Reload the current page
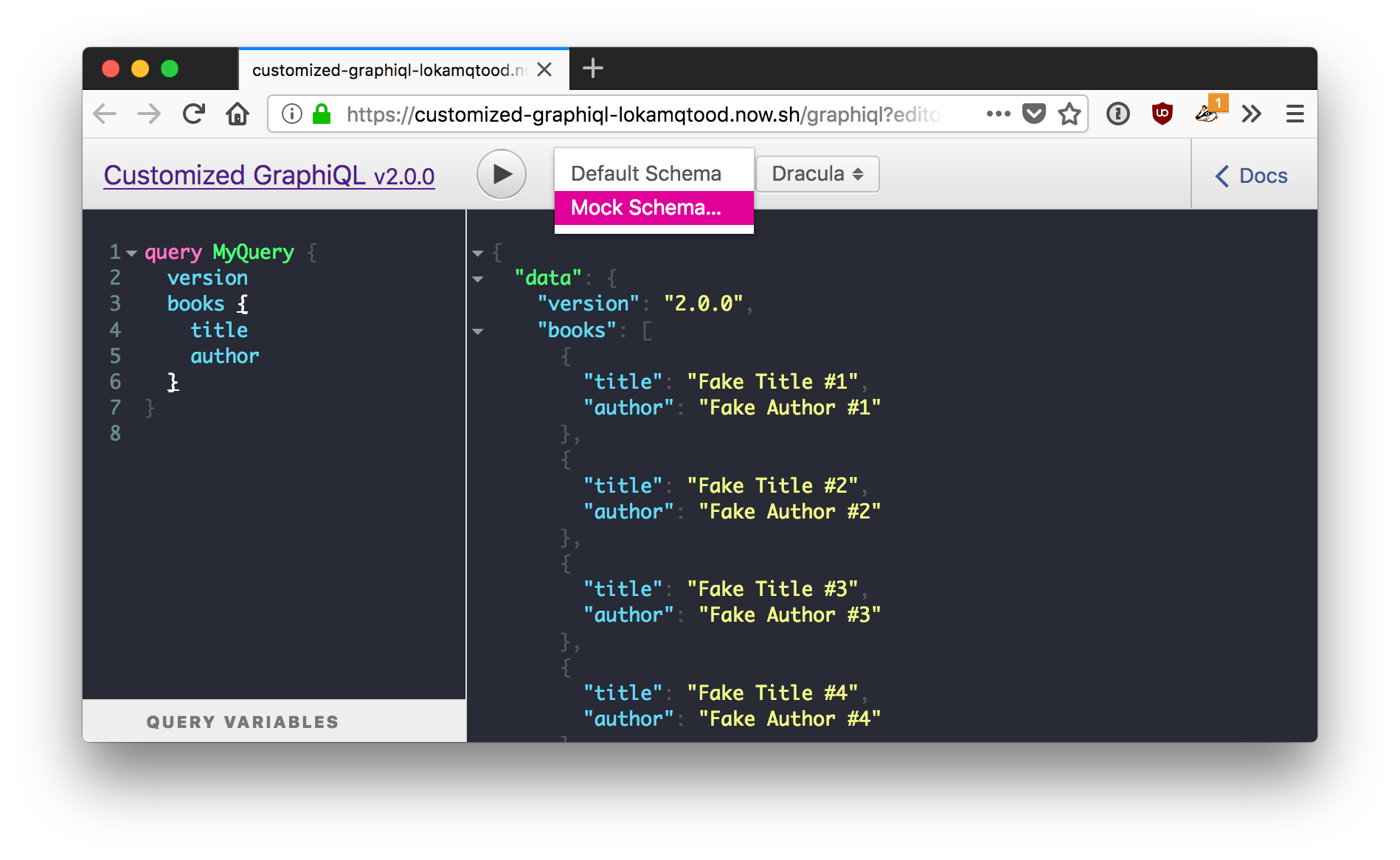 [193, 114]
